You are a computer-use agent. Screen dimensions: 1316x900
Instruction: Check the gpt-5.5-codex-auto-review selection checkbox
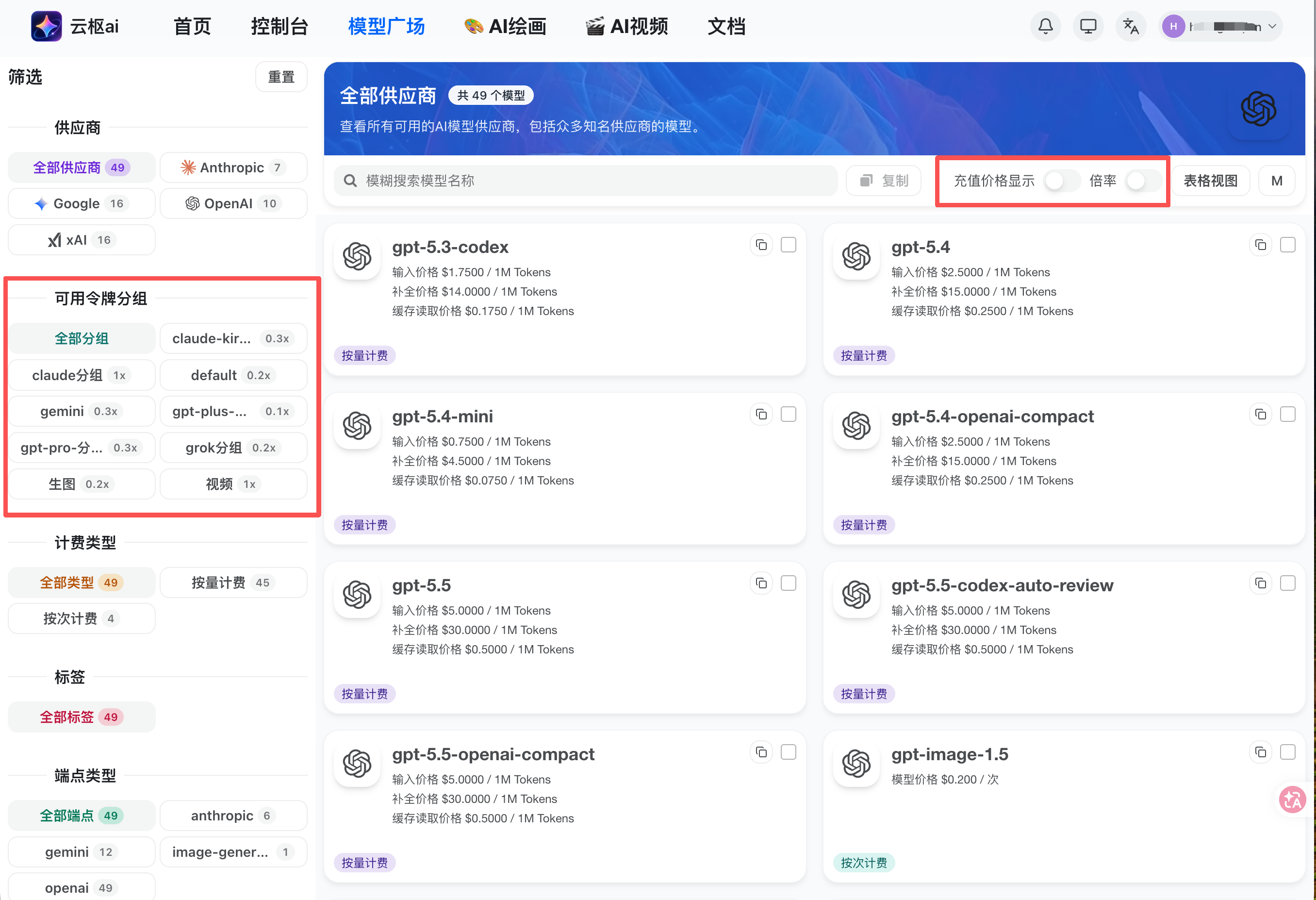(x=1288, y=583)
